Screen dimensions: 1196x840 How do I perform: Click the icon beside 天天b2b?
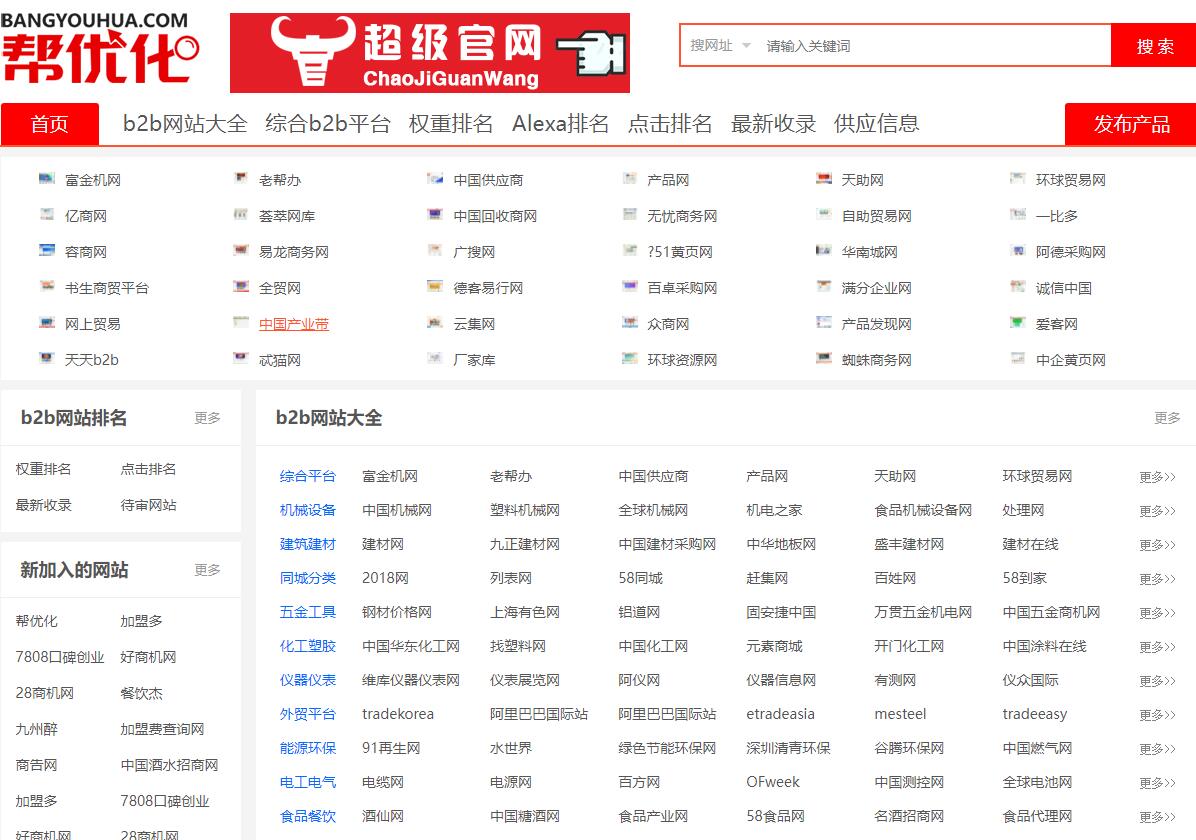[47, 358]
